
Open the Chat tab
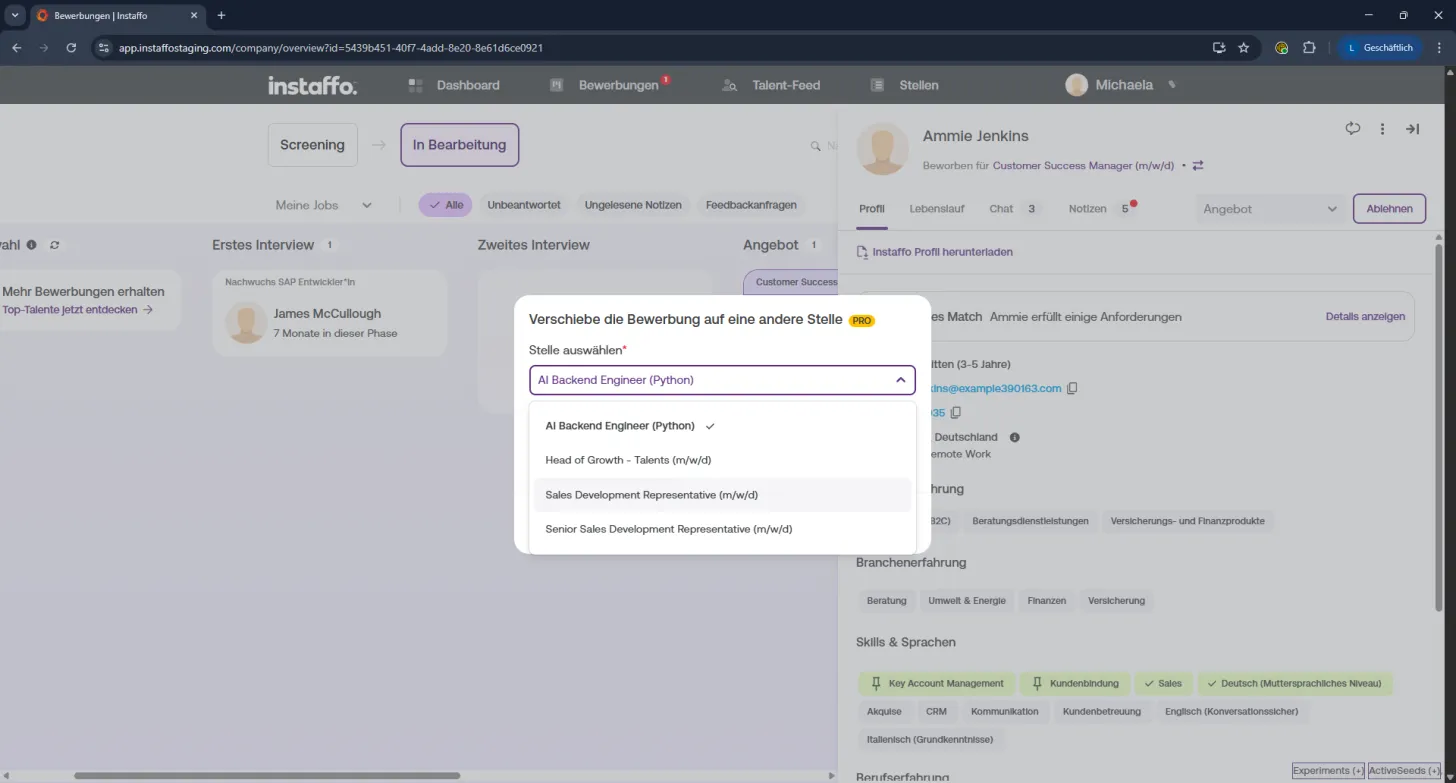tap(1014, 209)
